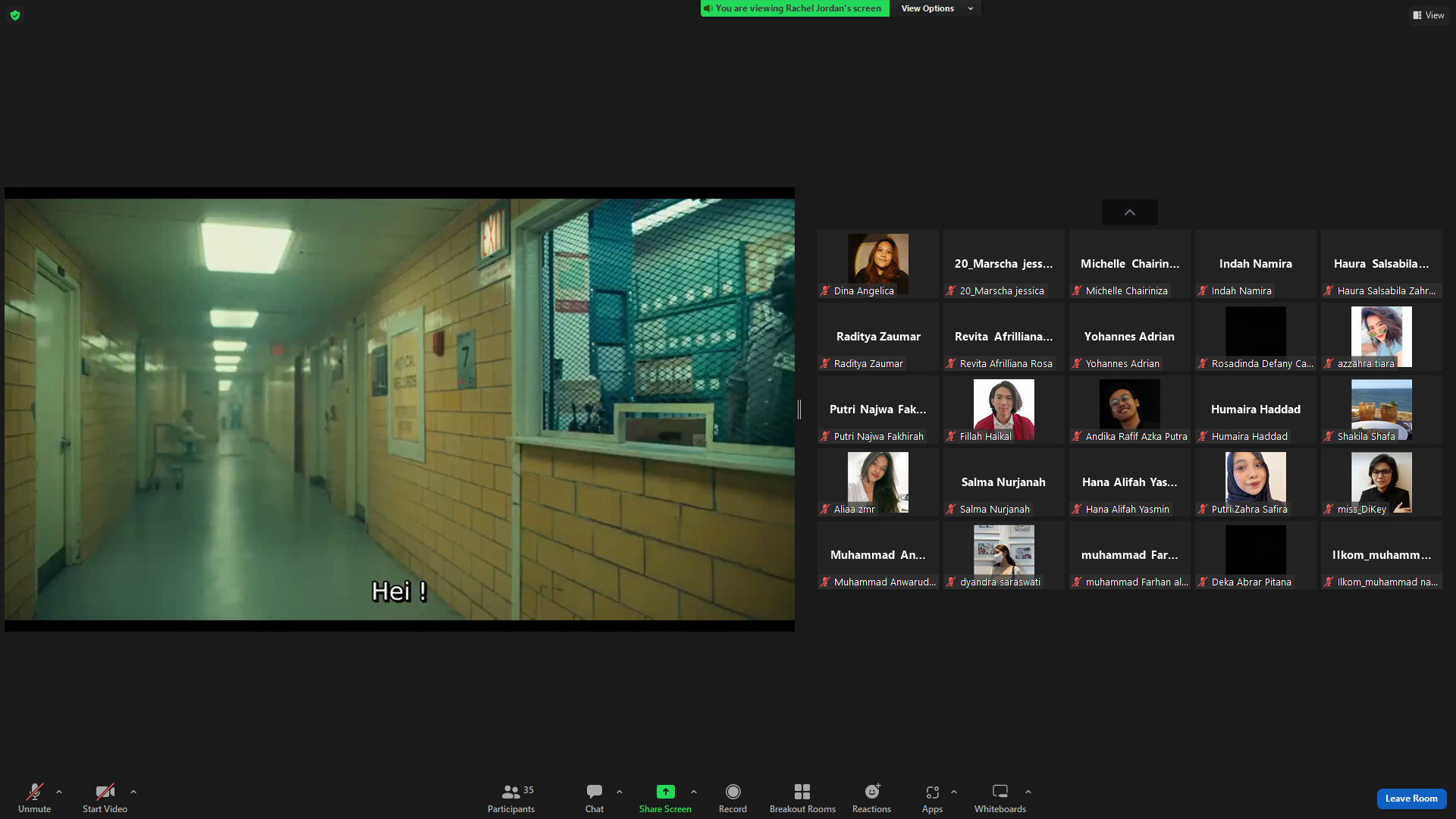Click muted mic icon beside Raditya Zaumar
Image resolution: width=1456 pixels, height=819 pixels.
tap(825, 364)
